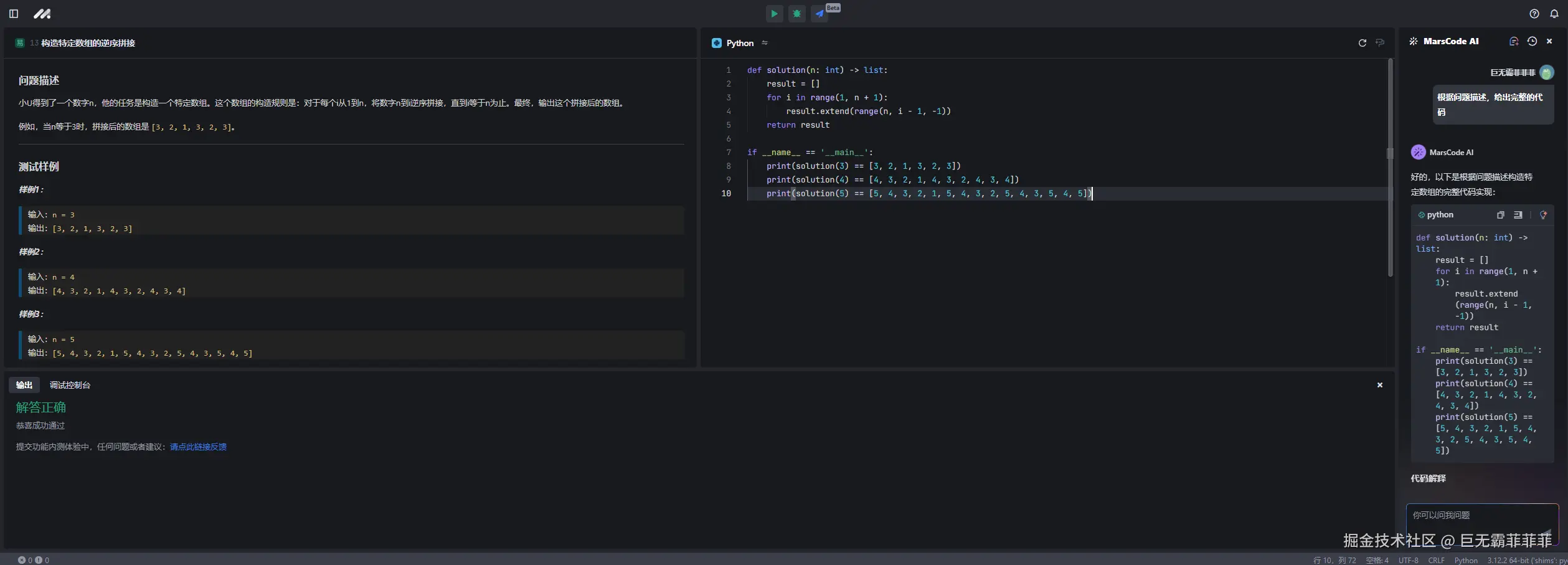Click the python label icon in code block

click(x=1422, y=215)
